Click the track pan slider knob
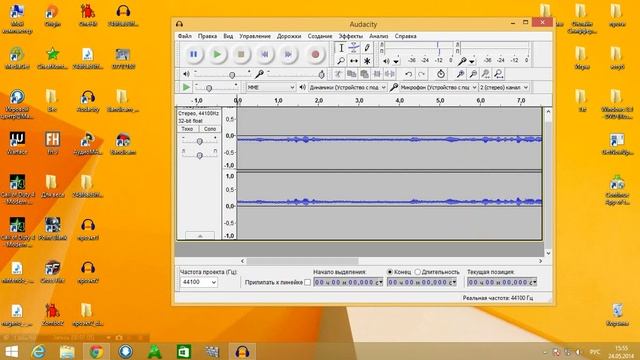The width and height of the screenshot is (640, 360). (200, 156)
